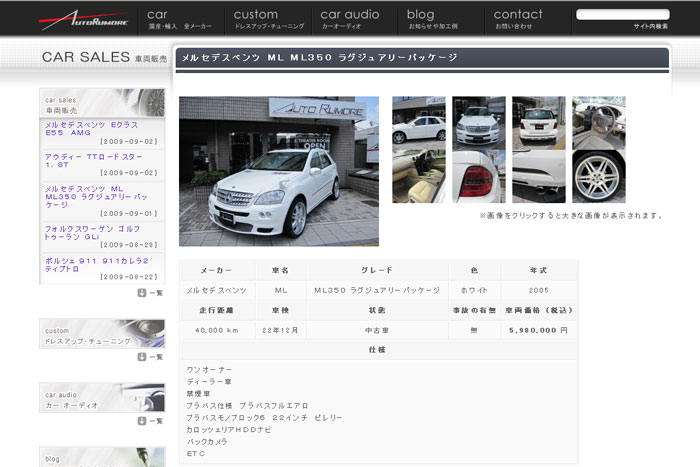
Task: Select the spec line ワンオーナー
Action: pyautogui.click(x=209, y=370)
